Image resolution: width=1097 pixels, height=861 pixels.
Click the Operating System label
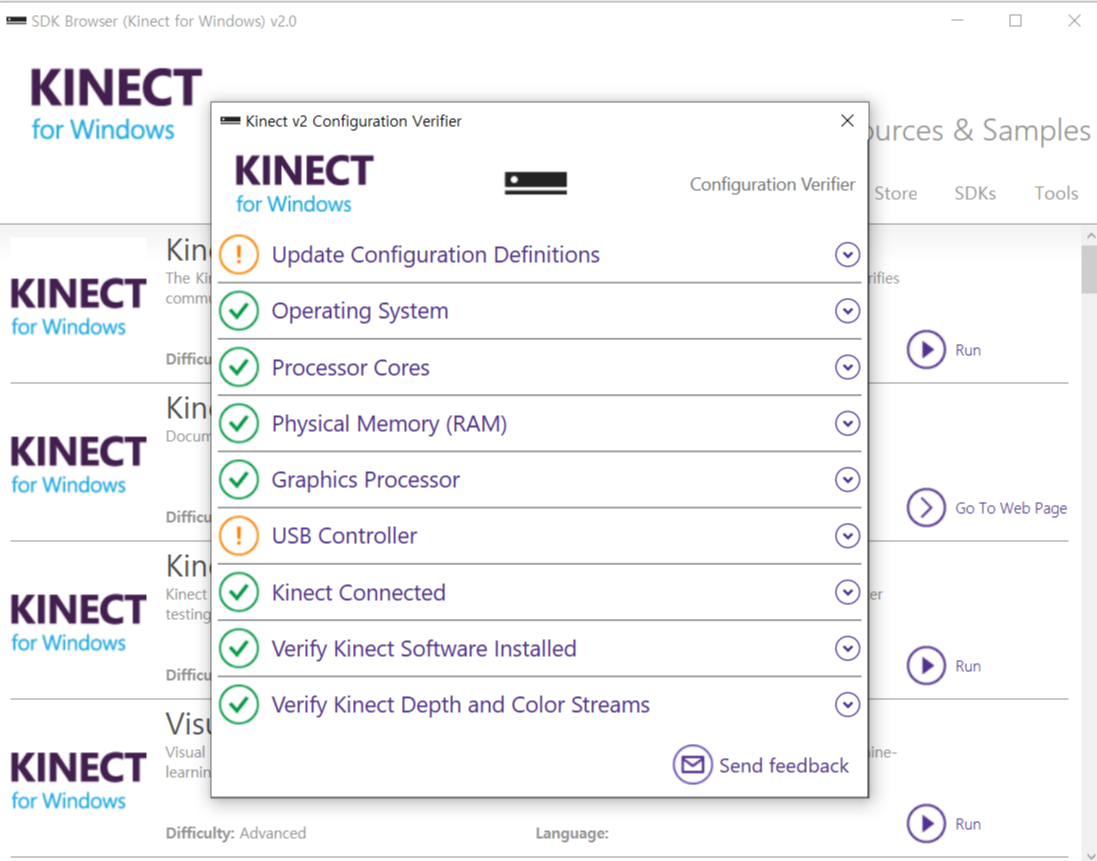click(x=360, y=311)
